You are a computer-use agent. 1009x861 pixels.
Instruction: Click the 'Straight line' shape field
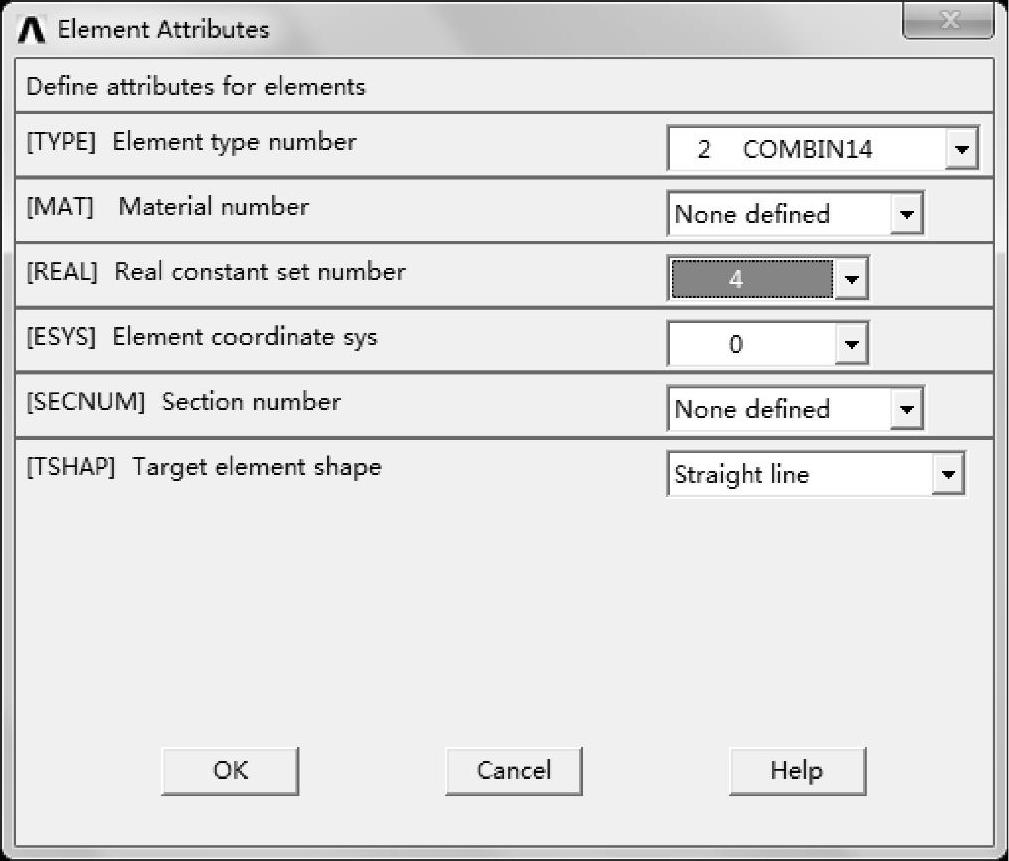coord(798,475)
